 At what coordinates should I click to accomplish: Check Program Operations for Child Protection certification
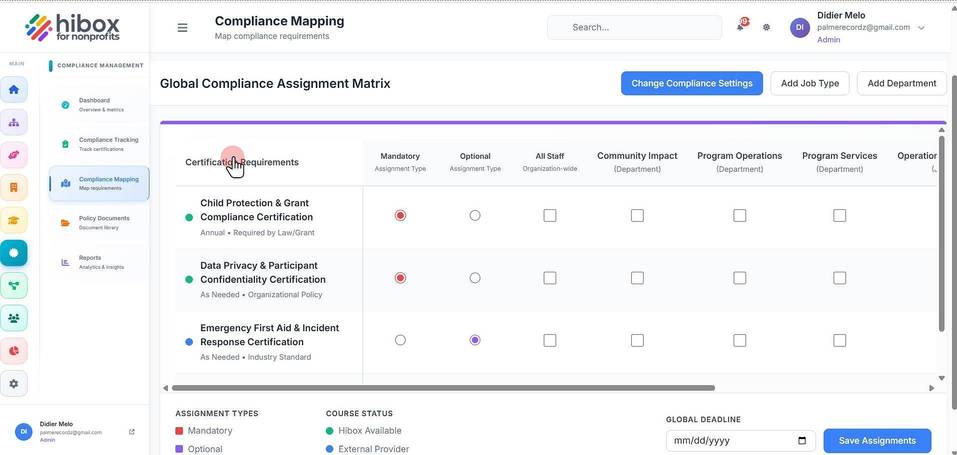point(740,216)
